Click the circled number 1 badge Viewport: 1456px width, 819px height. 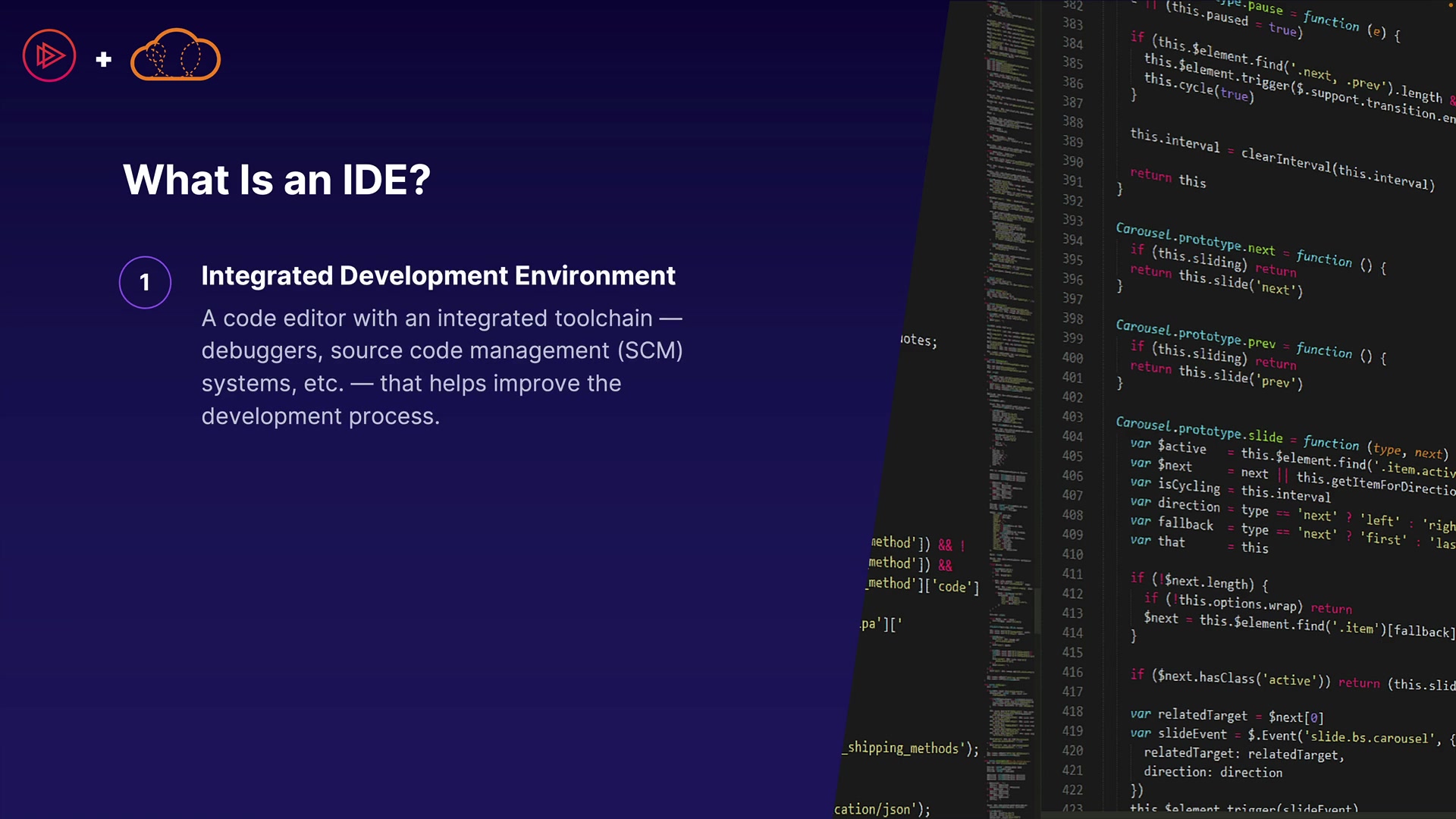pos(145,282)
